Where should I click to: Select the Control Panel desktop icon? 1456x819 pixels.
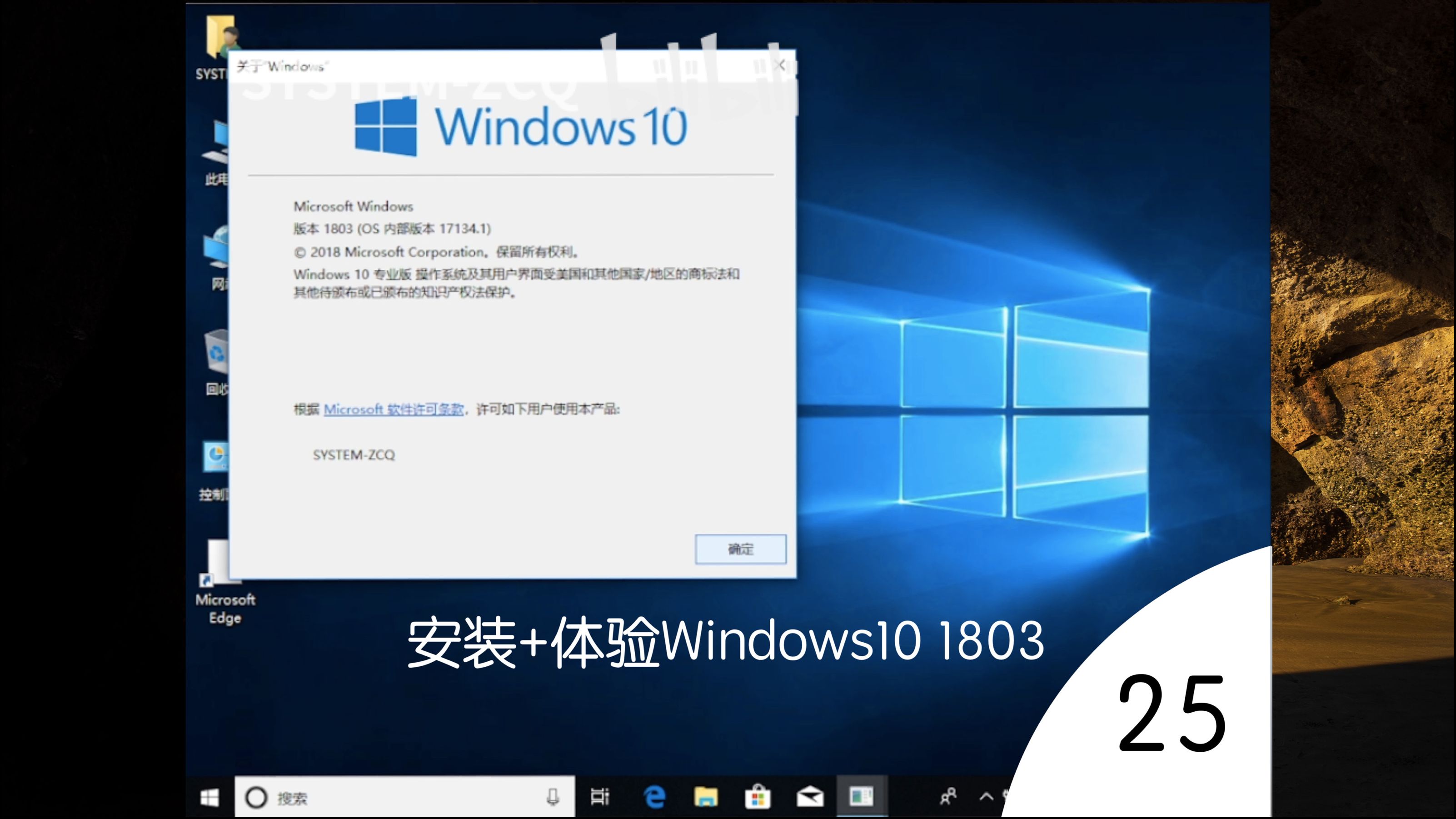(215, 470)
